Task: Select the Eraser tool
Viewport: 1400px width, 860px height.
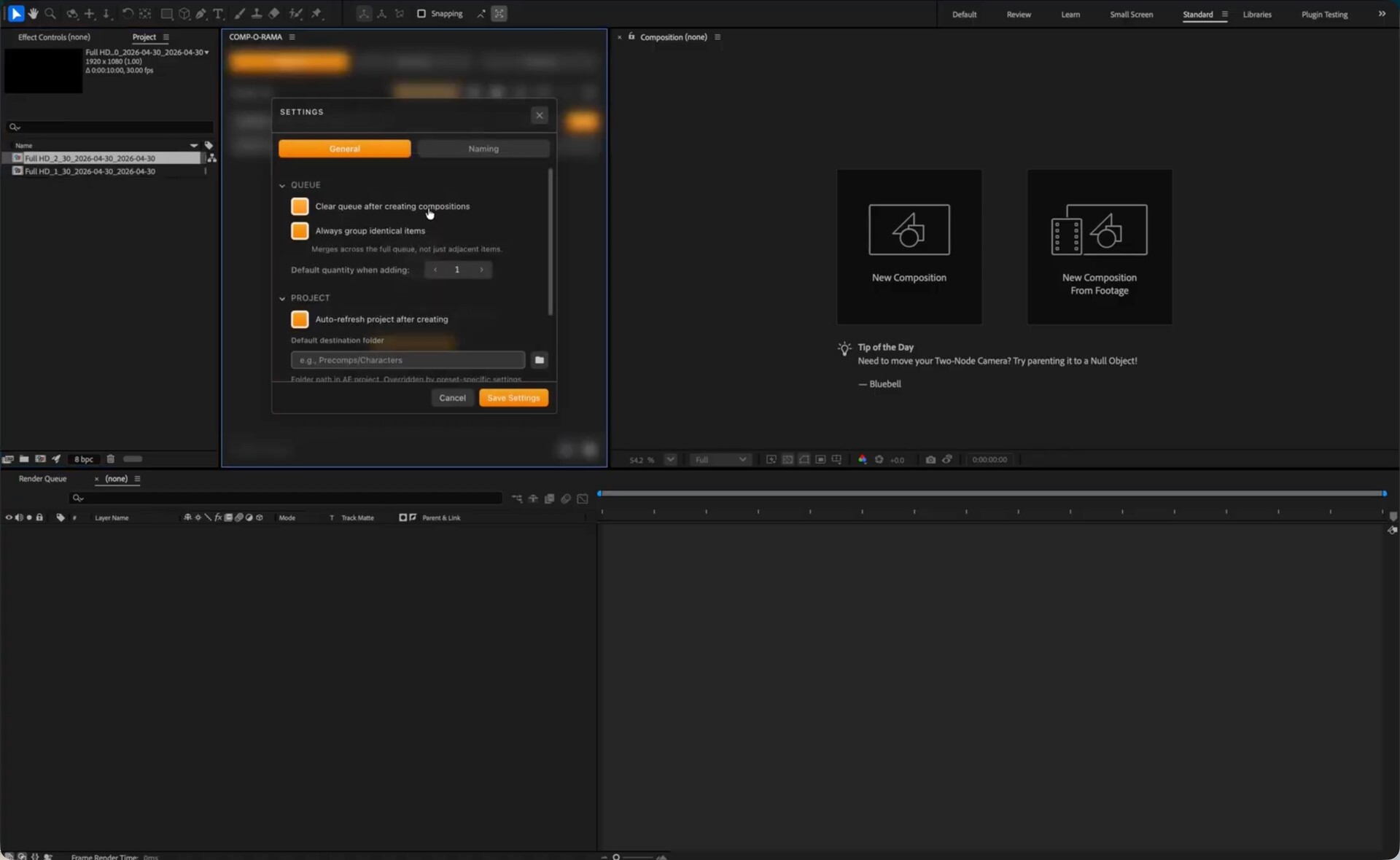Action: click(x=274, y=14)
